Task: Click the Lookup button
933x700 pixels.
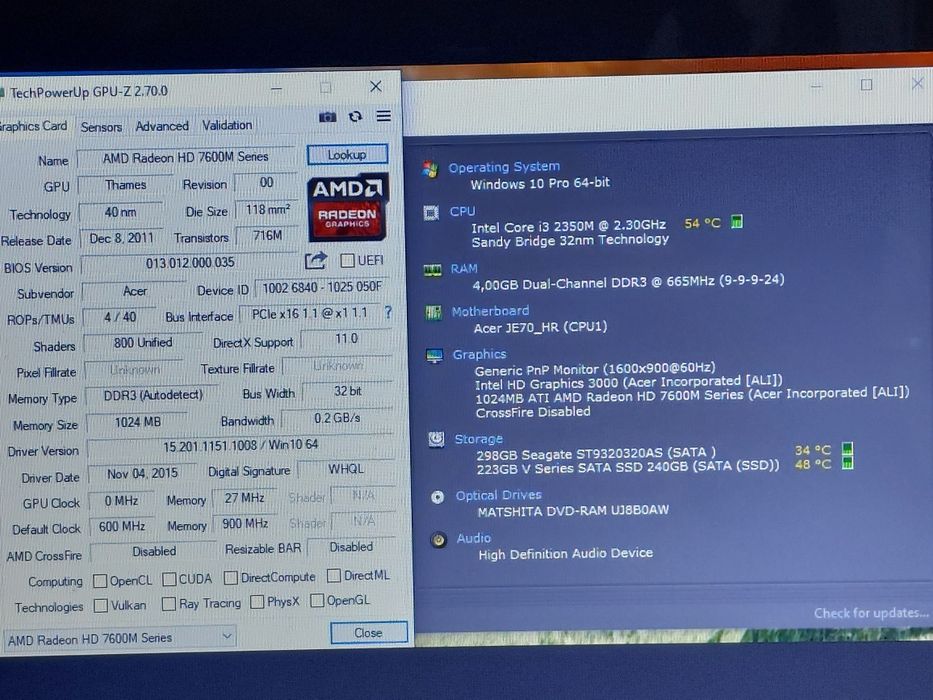Action: pyautogui.click(x=347, y=155)
